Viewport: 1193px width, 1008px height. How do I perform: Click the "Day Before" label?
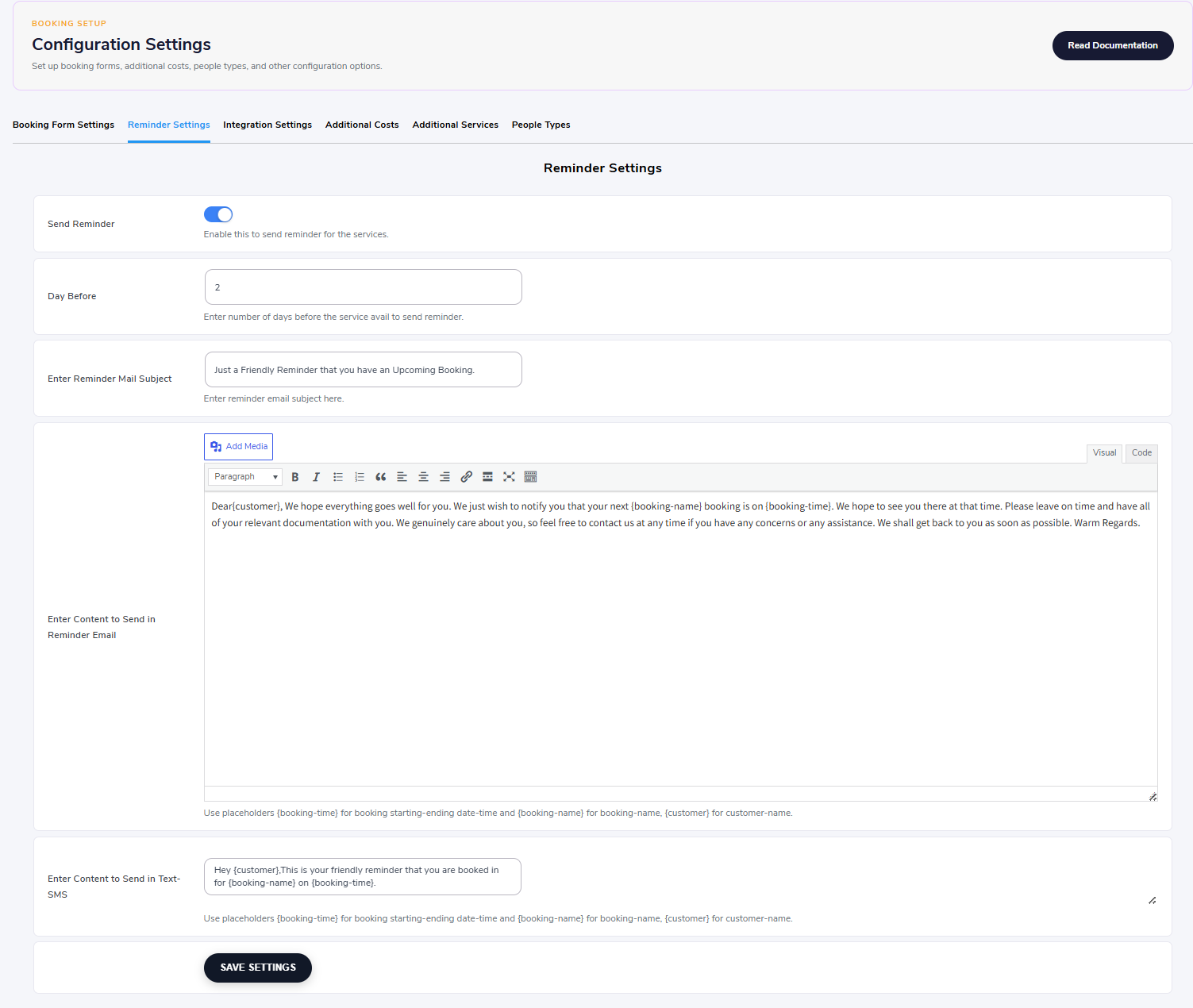click(71, 296)
